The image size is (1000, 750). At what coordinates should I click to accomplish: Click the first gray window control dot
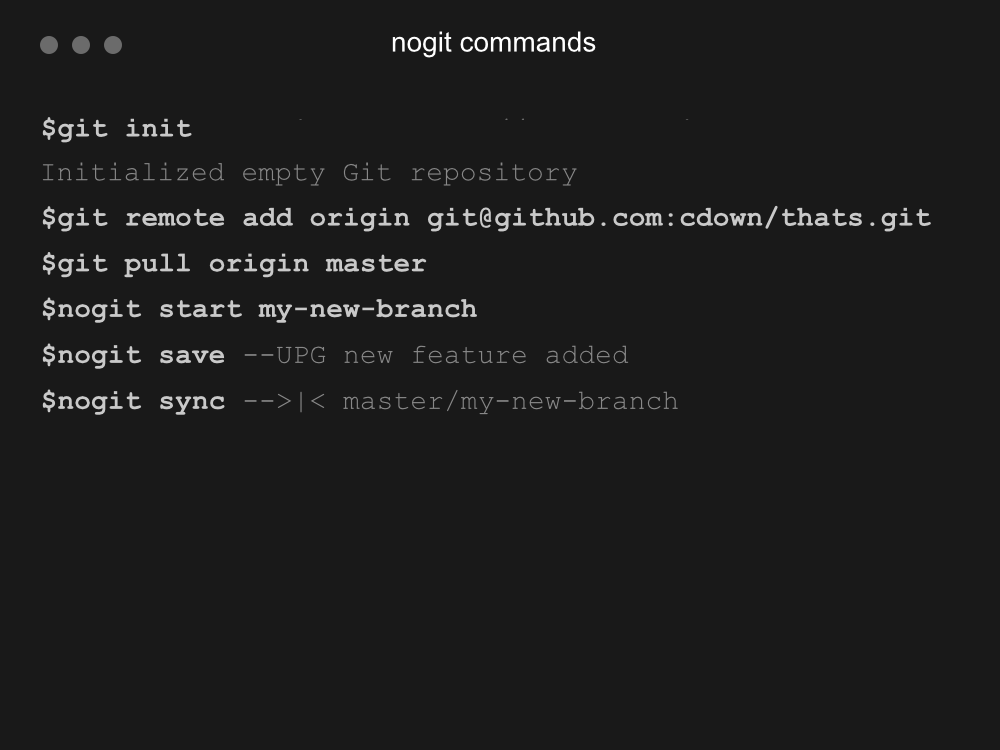[49, 45]
